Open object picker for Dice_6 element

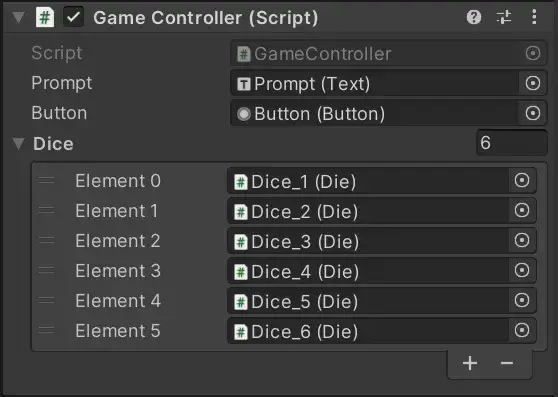(x=522, y=330)
